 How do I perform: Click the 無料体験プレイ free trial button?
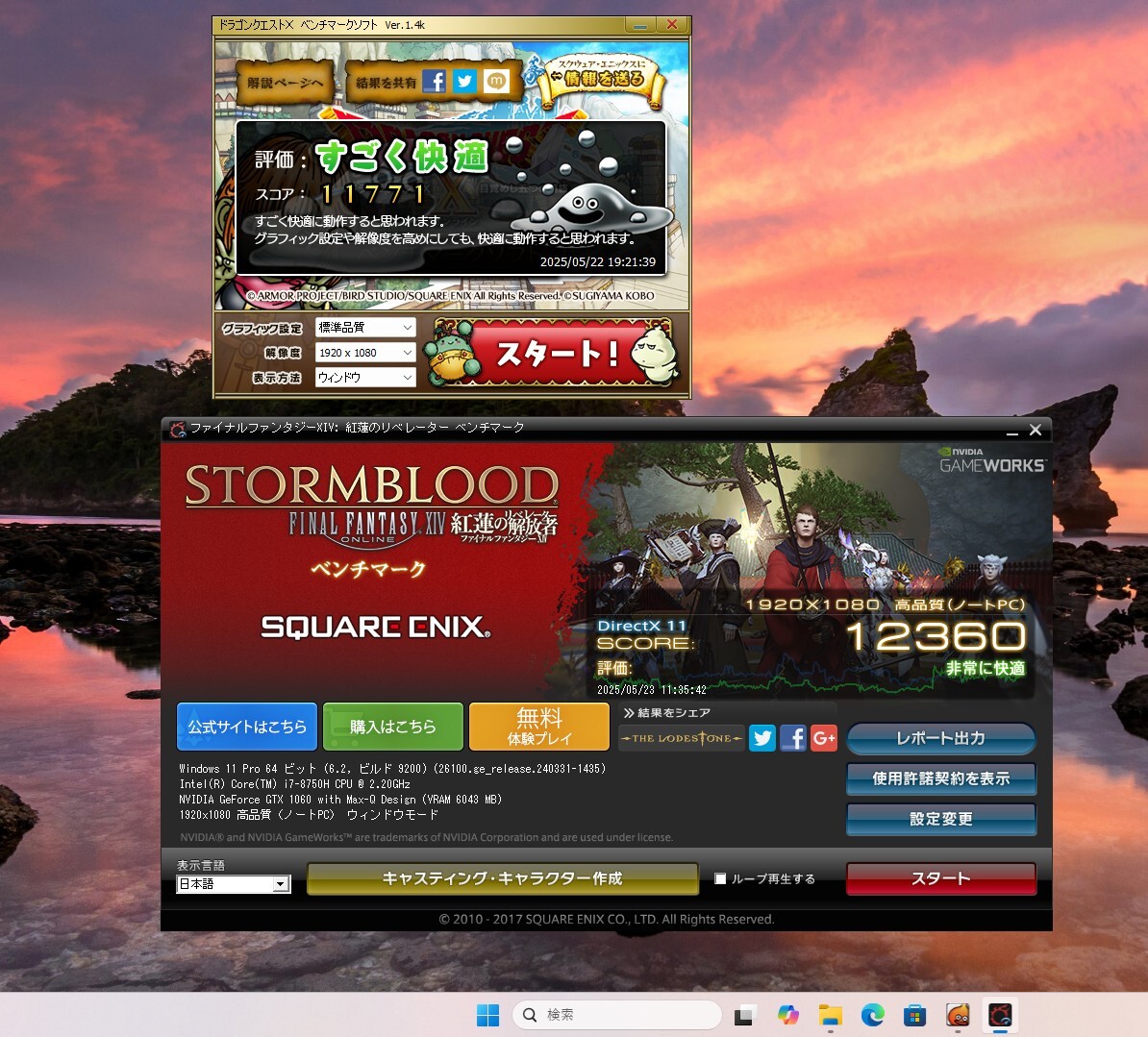pyautogui.click(x=538, y=727)
